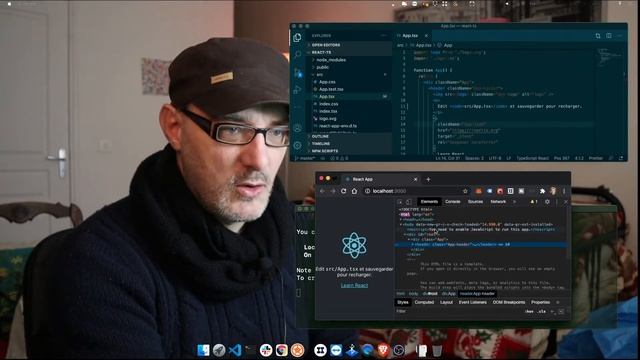
Task: Click the split editor icon in VS Code
Action: (x=609, y=36)
